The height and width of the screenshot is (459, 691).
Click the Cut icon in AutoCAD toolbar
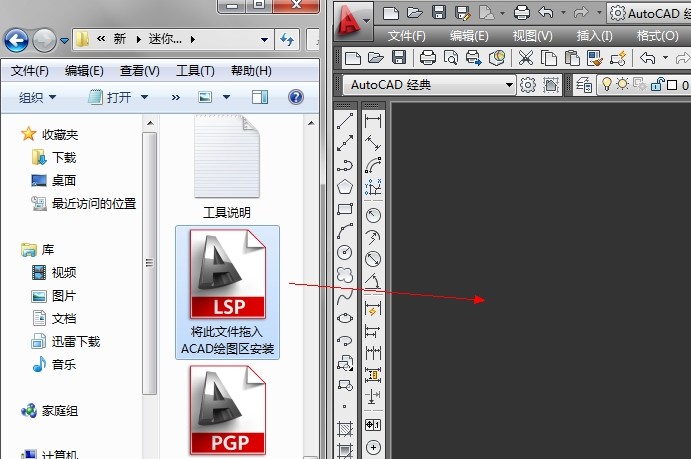(525, 58)
